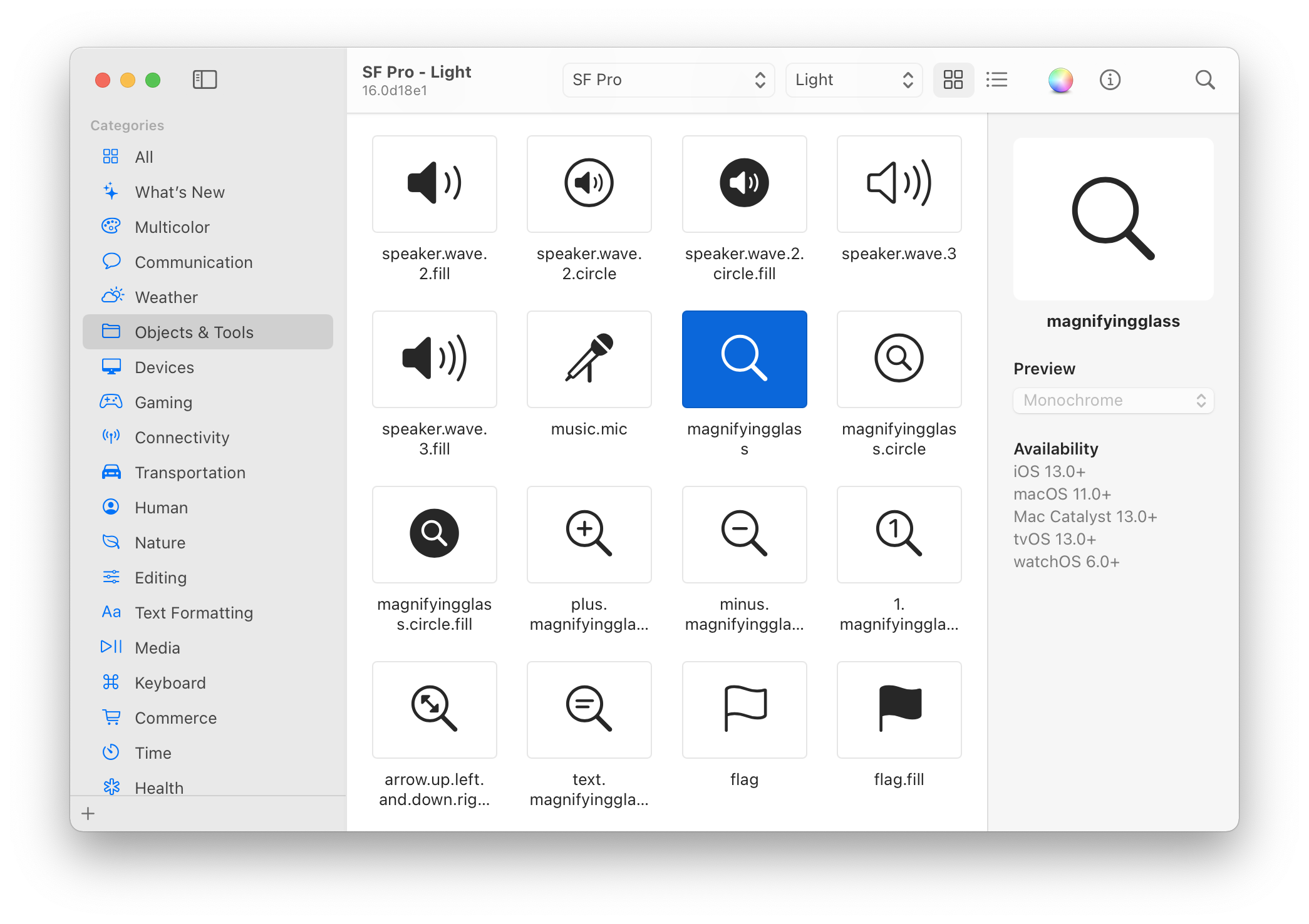This screenshot has height=924, width=1309.
Task: Select the flag.fill symbol
Action: (x=899, y=710)
